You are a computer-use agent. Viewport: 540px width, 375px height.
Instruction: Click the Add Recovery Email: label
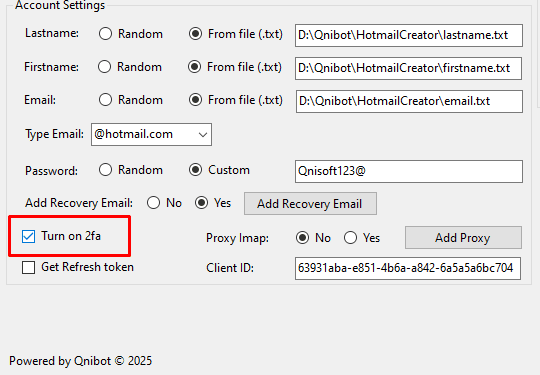(79, 203)
